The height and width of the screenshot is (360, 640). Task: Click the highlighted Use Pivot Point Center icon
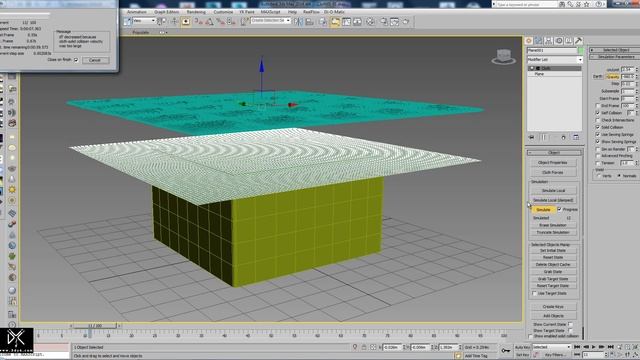click(x=186, y=22)
